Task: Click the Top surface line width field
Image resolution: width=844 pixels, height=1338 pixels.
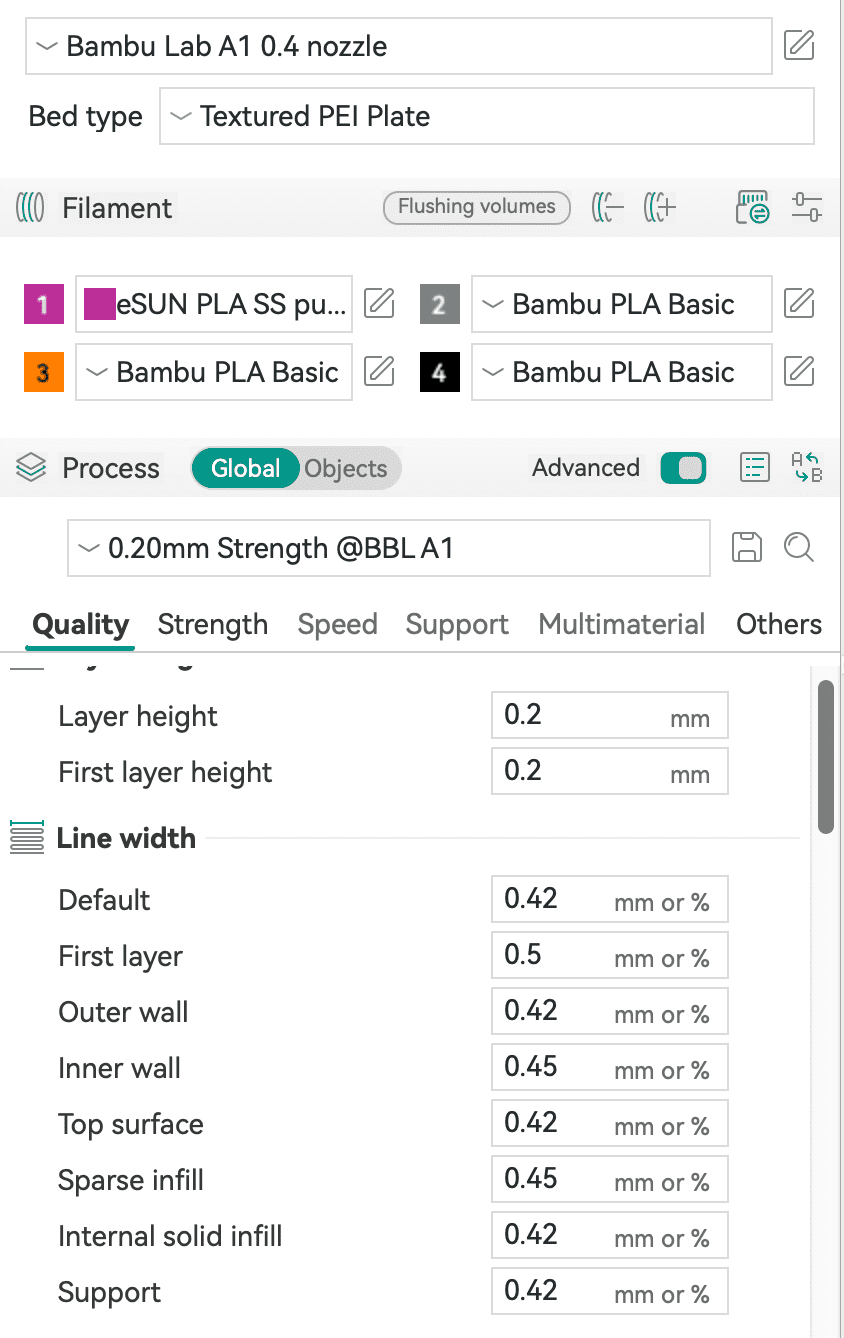Action: (610, 1123)
